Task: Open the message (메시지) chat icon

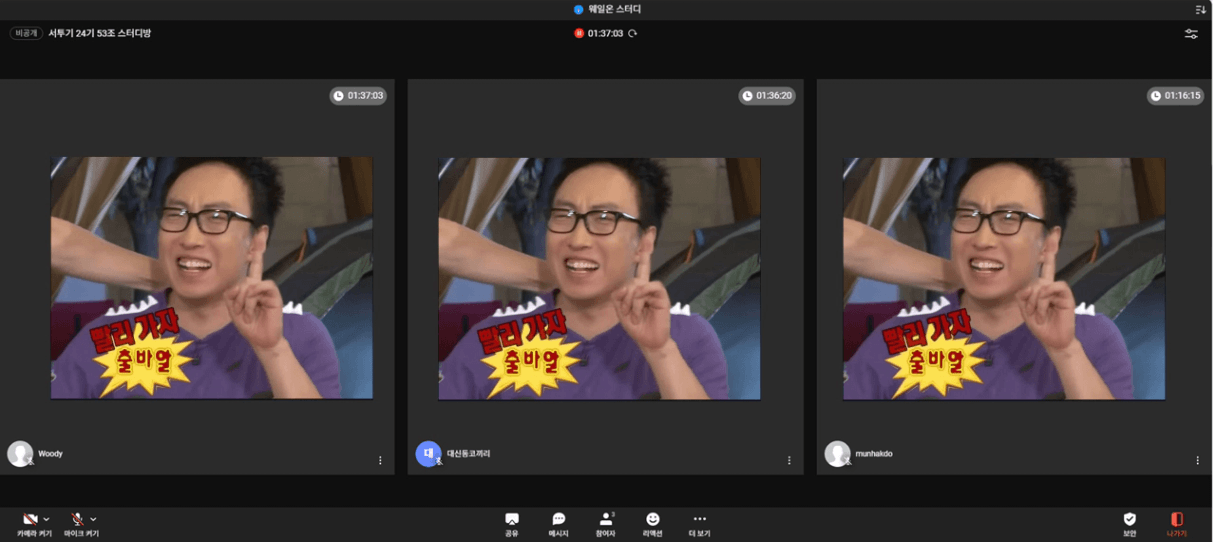Action: tap(559, 520)
